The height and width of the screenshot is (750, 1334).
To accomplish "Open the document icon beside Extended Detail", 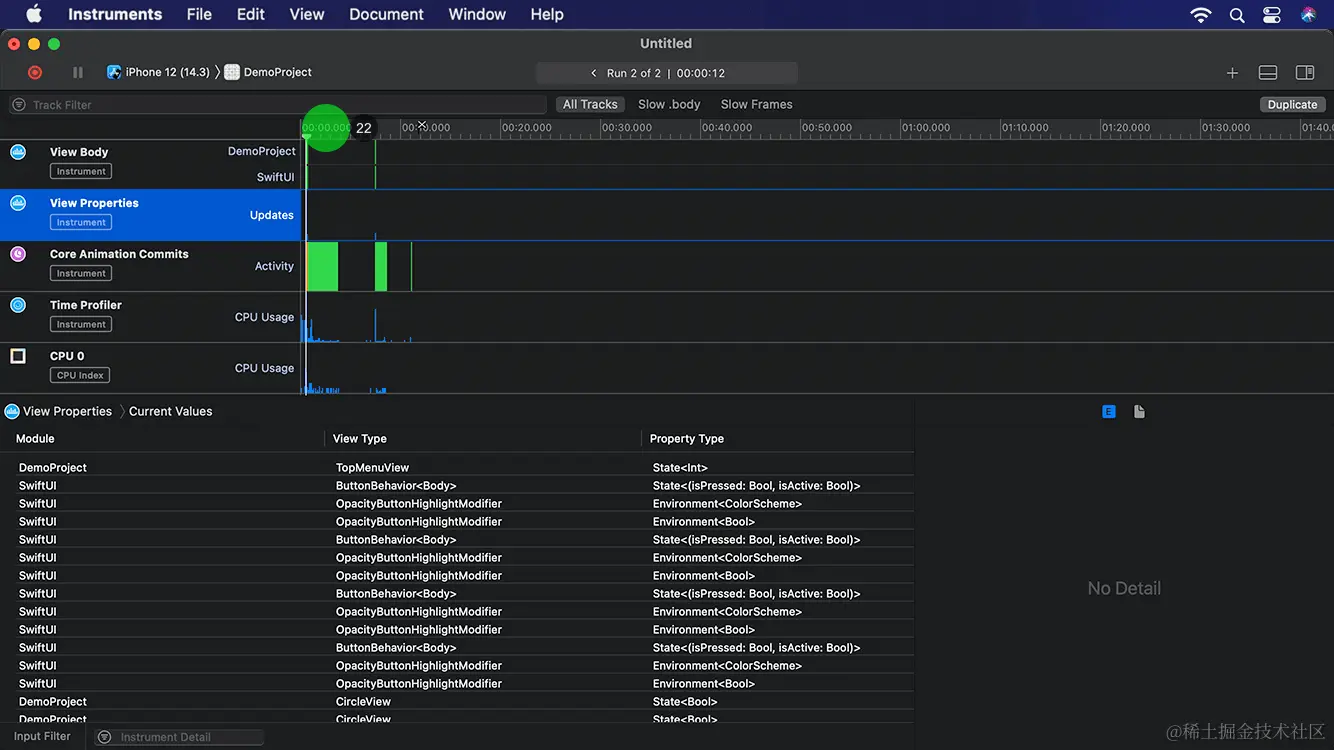I will point(1139,412).
